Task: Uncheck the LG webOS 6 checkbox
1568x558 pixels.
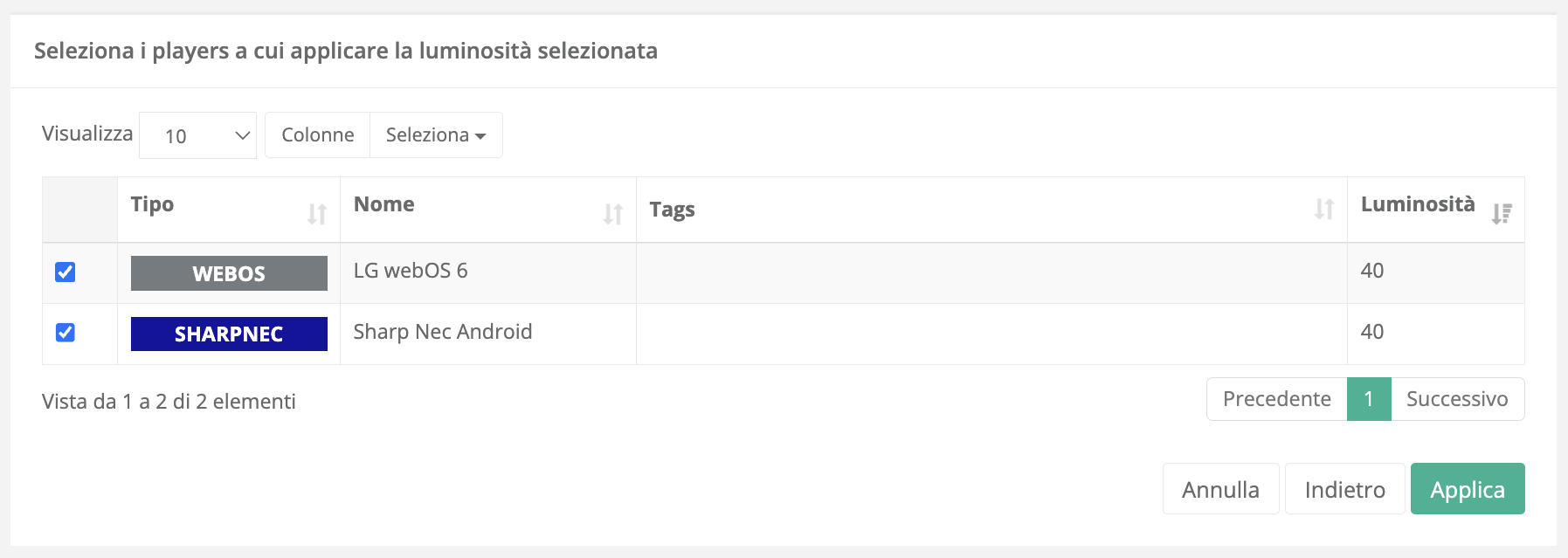Action: 66,272
